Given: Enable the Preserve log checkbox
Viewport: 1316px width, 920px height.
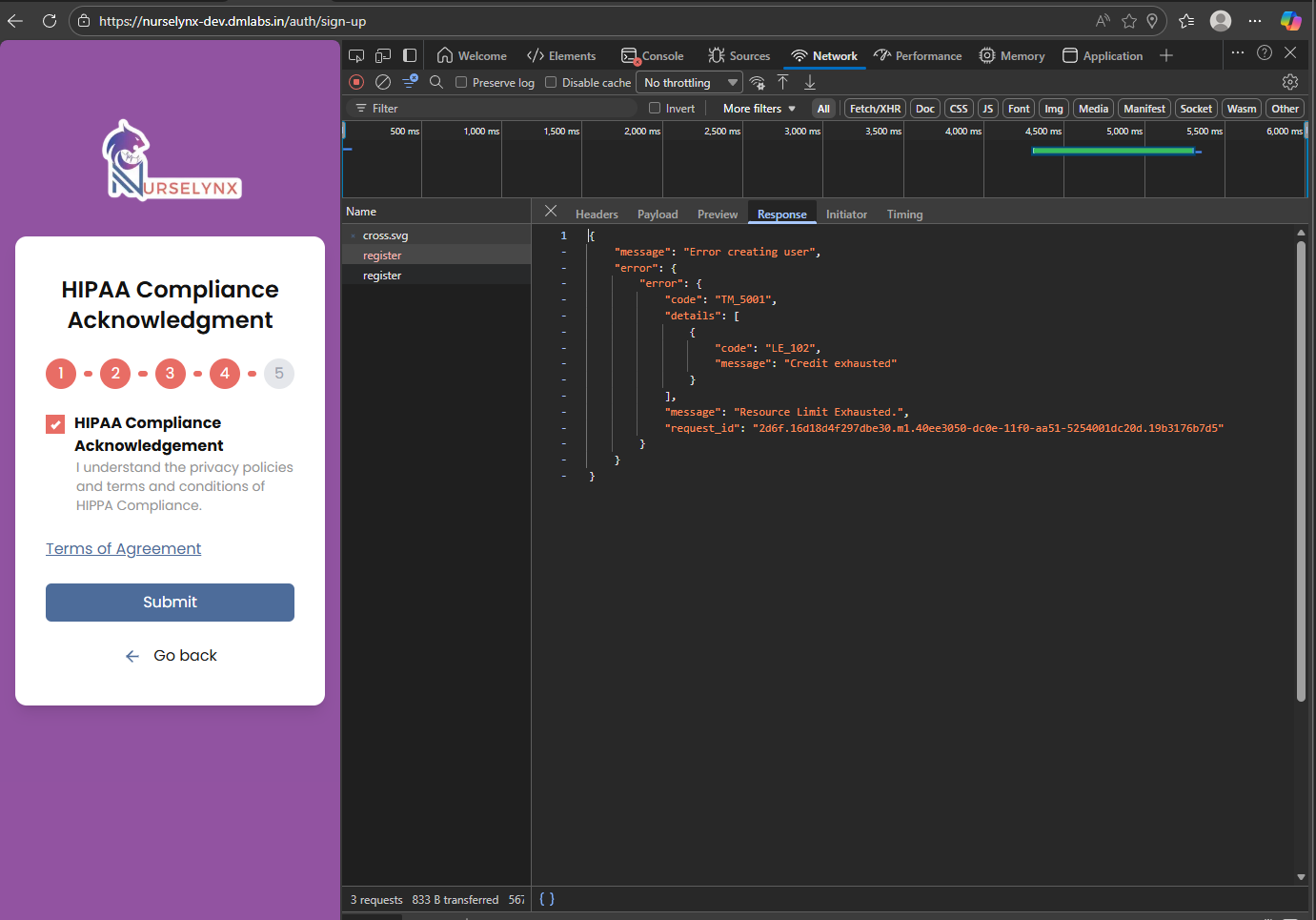Looking at the screenshot, I should 461,83.
